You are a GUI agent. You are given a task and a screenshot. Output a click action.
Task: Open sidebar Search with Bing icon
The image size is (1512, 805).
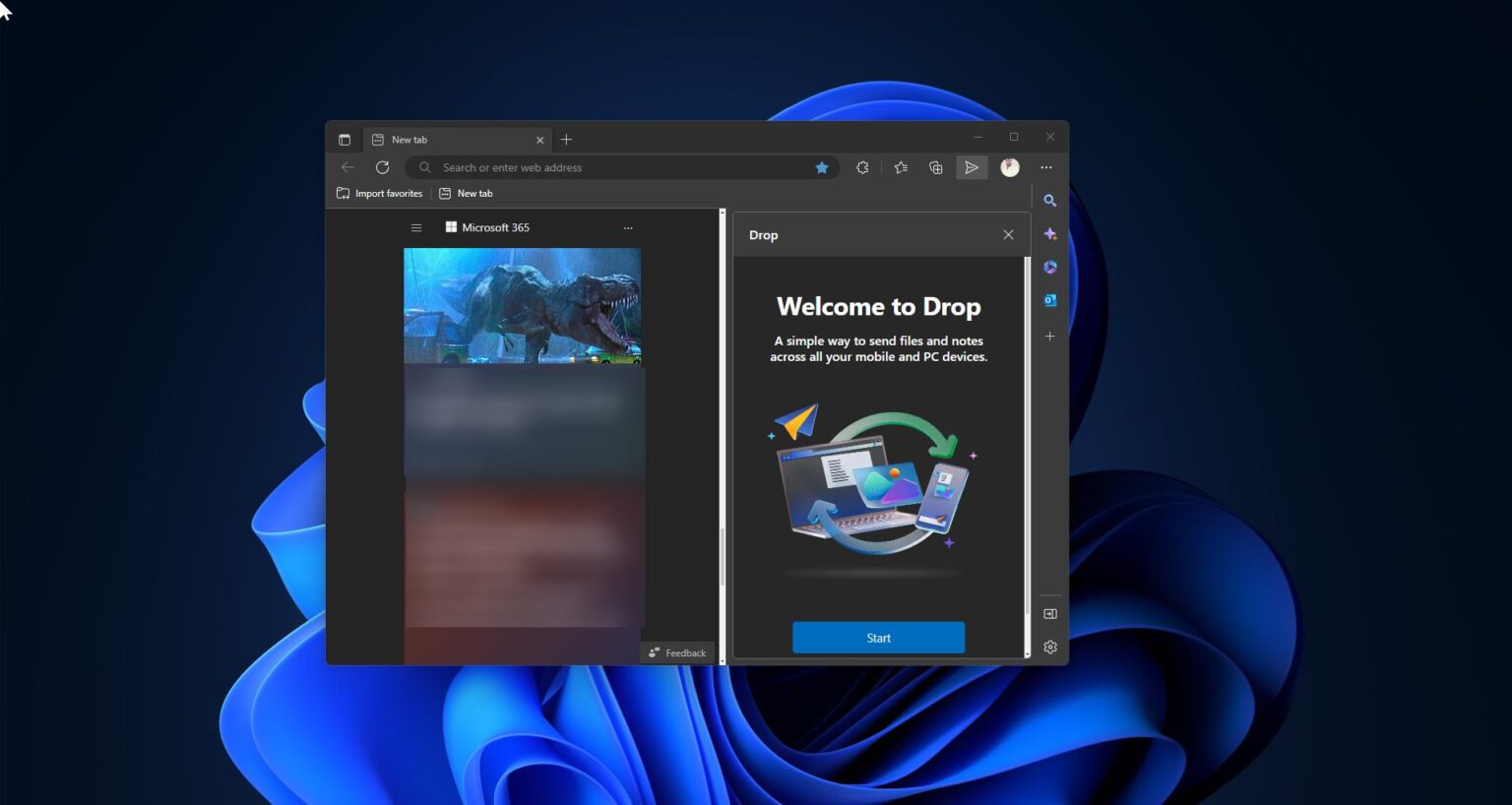tap(1050, 200)
